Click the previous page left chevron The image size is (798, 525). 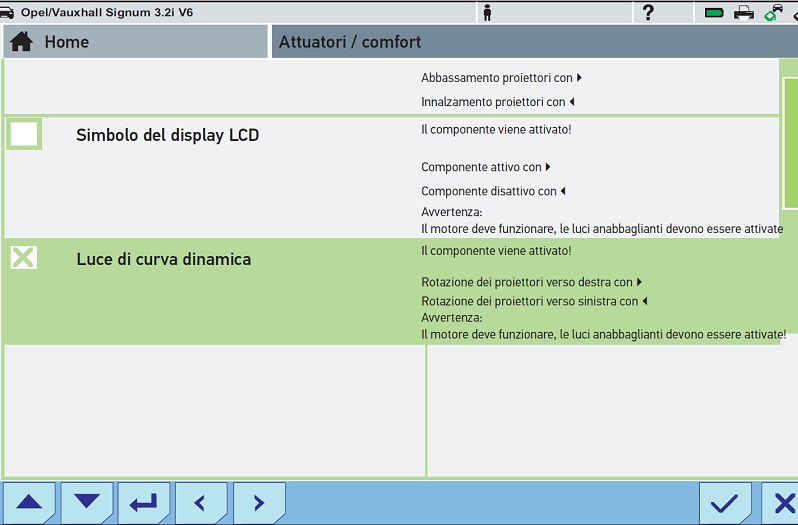pos(201,503)
